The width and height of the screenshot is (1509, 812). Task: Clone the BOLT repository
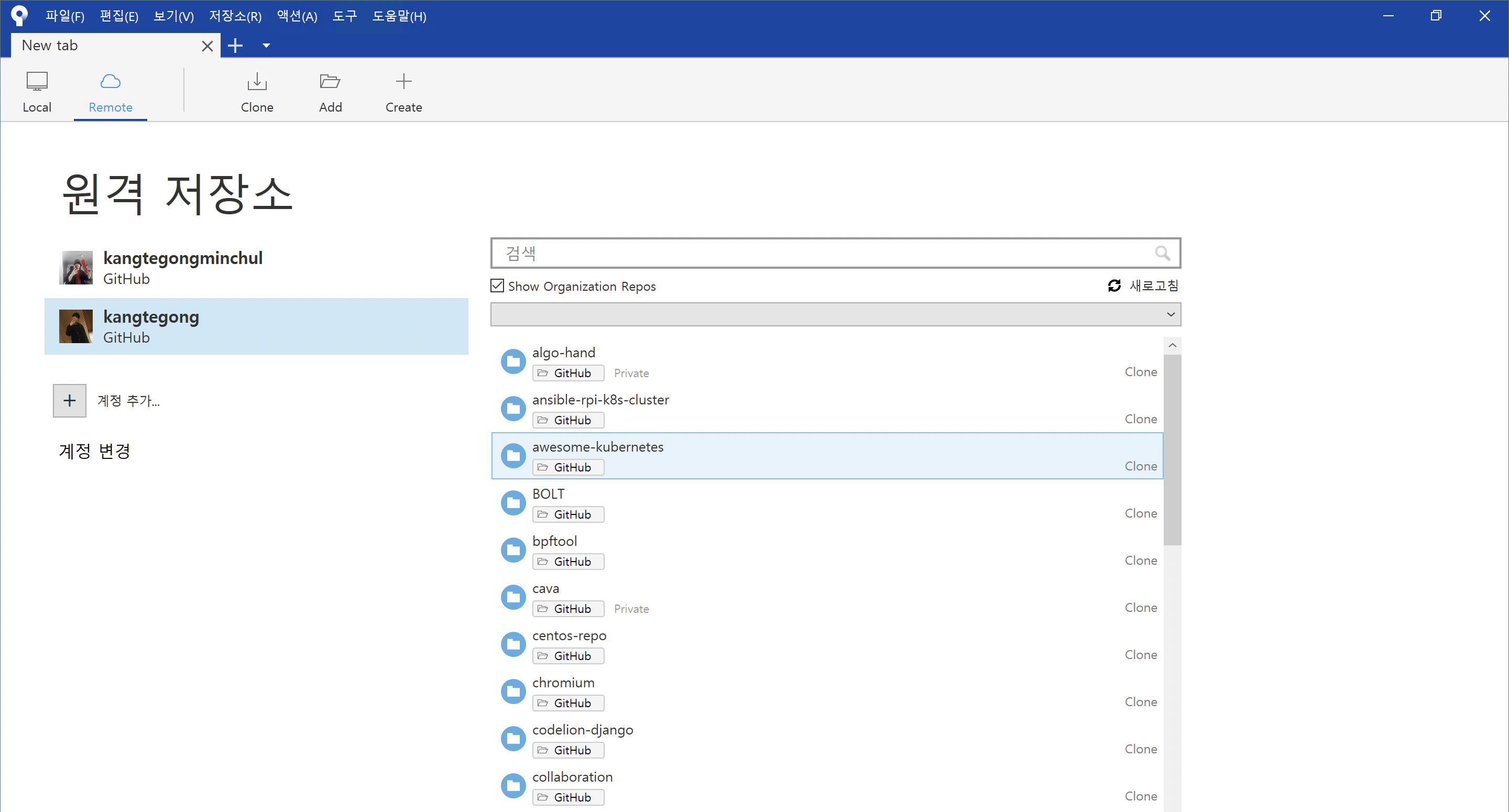[1141, 513]
